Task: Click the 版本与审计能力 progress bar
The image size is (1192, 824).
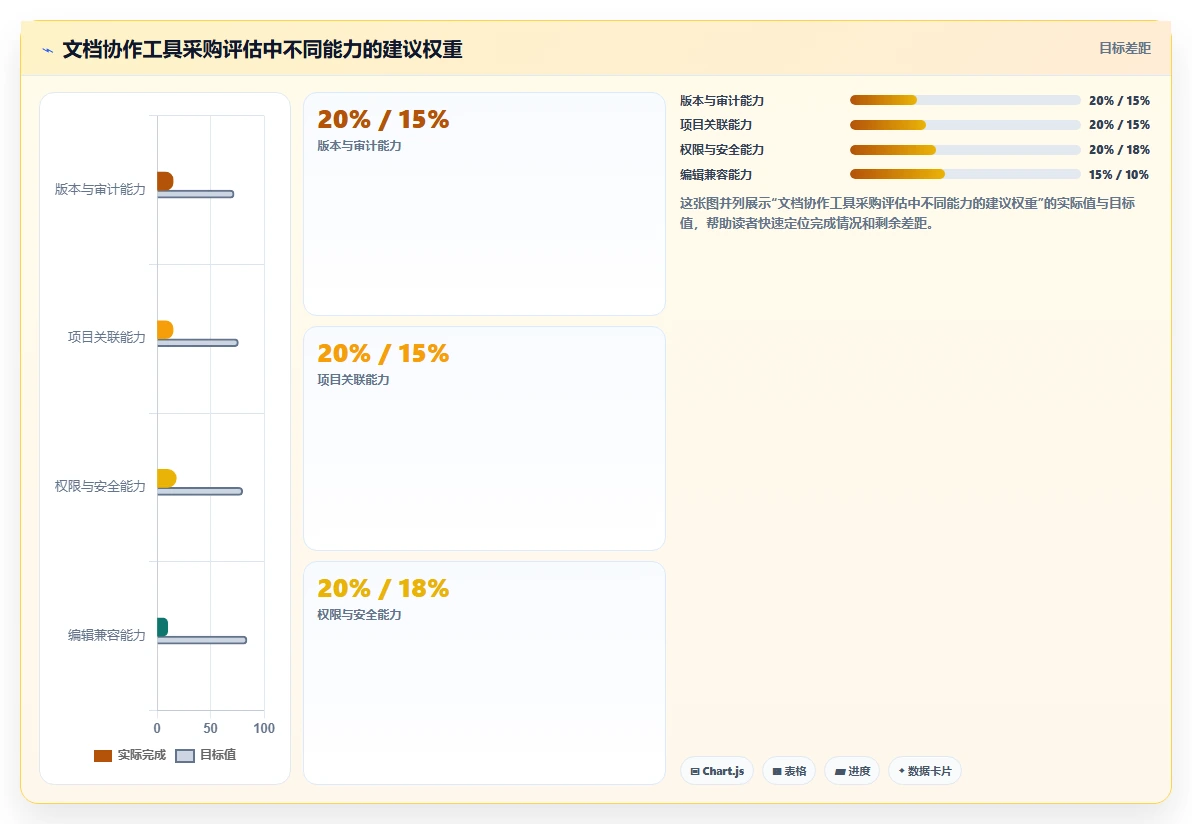Action: (x=965, y=100)
